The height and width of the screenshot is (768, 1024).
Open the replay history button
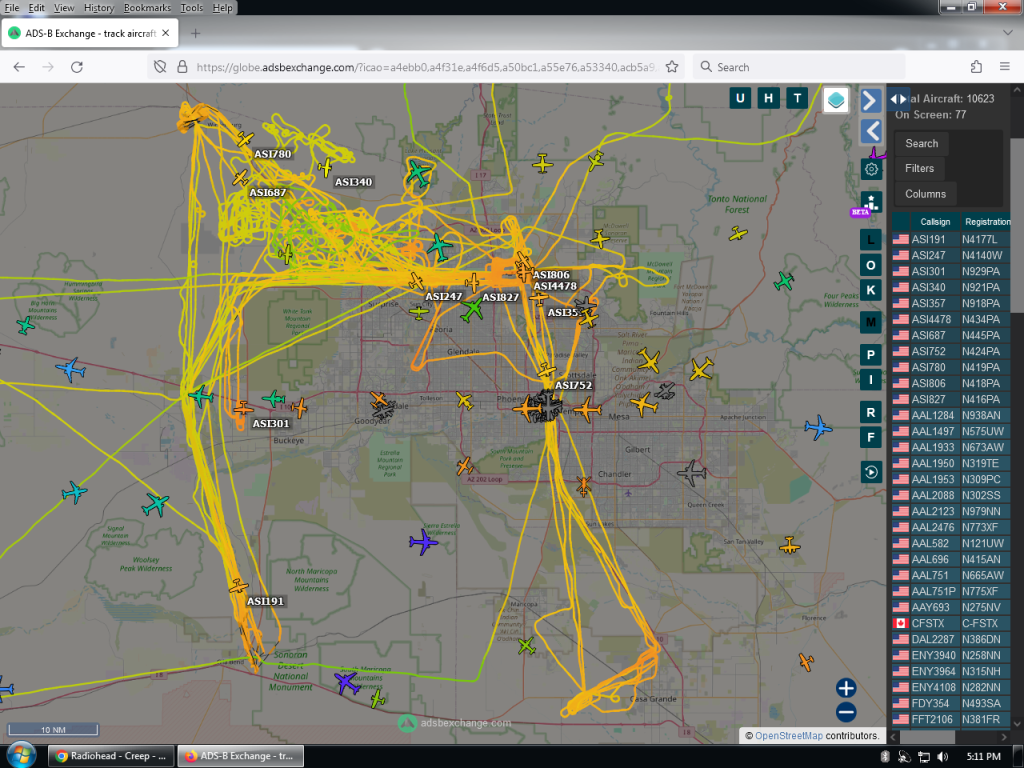871,472
